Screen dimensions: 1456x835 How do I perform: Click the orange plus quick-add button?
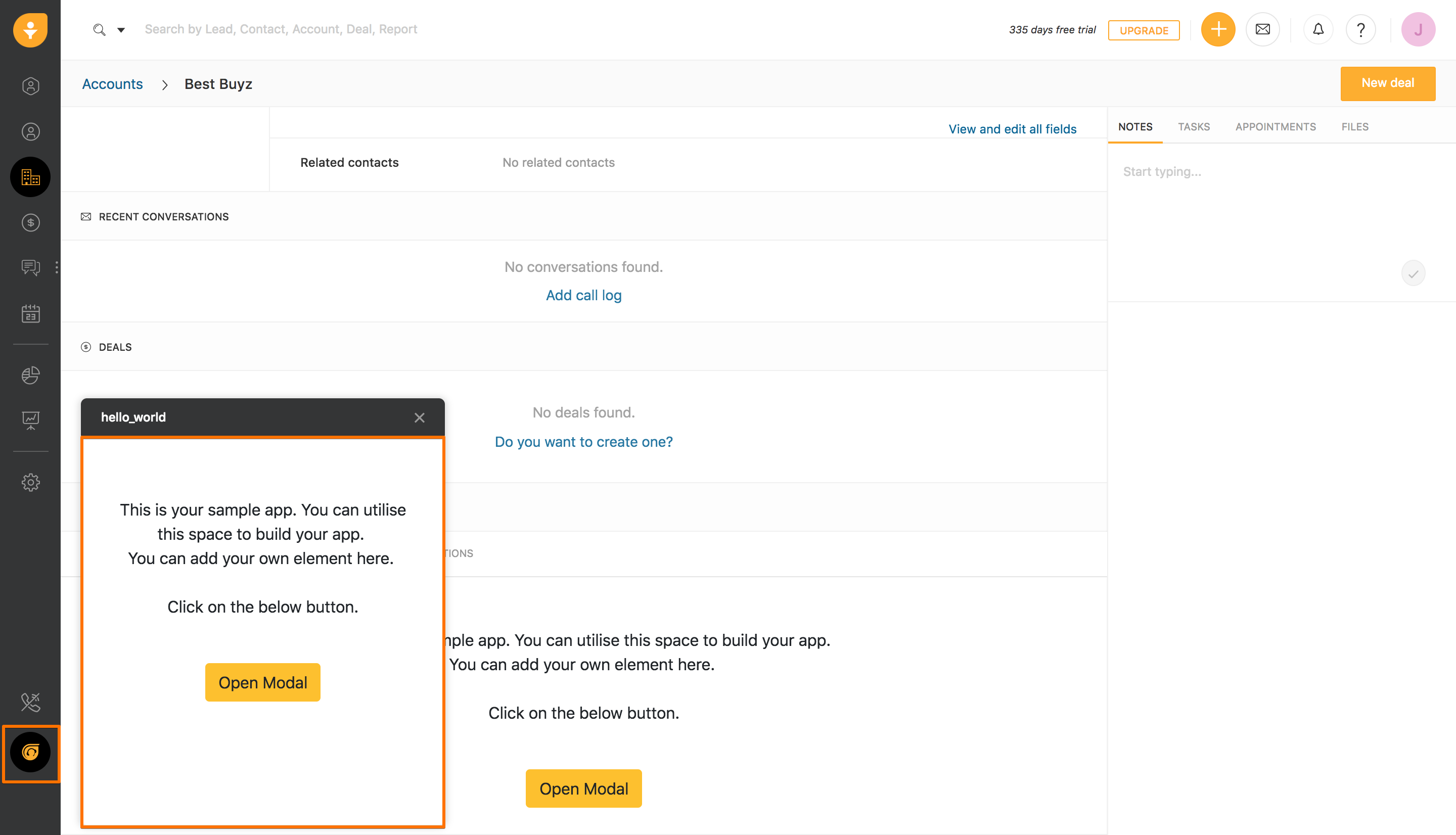click(x=1218, y=29)
